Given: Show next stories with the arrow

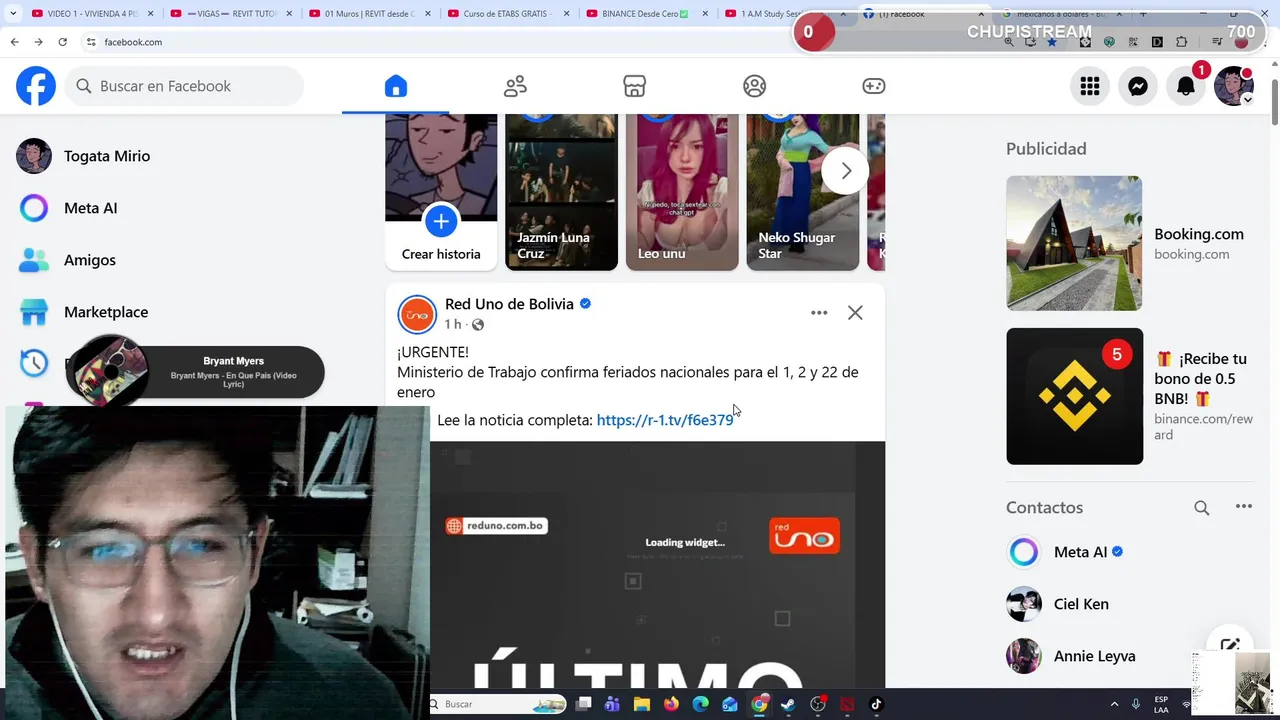Looking at the screenshot, I should (x=846, y=171).
